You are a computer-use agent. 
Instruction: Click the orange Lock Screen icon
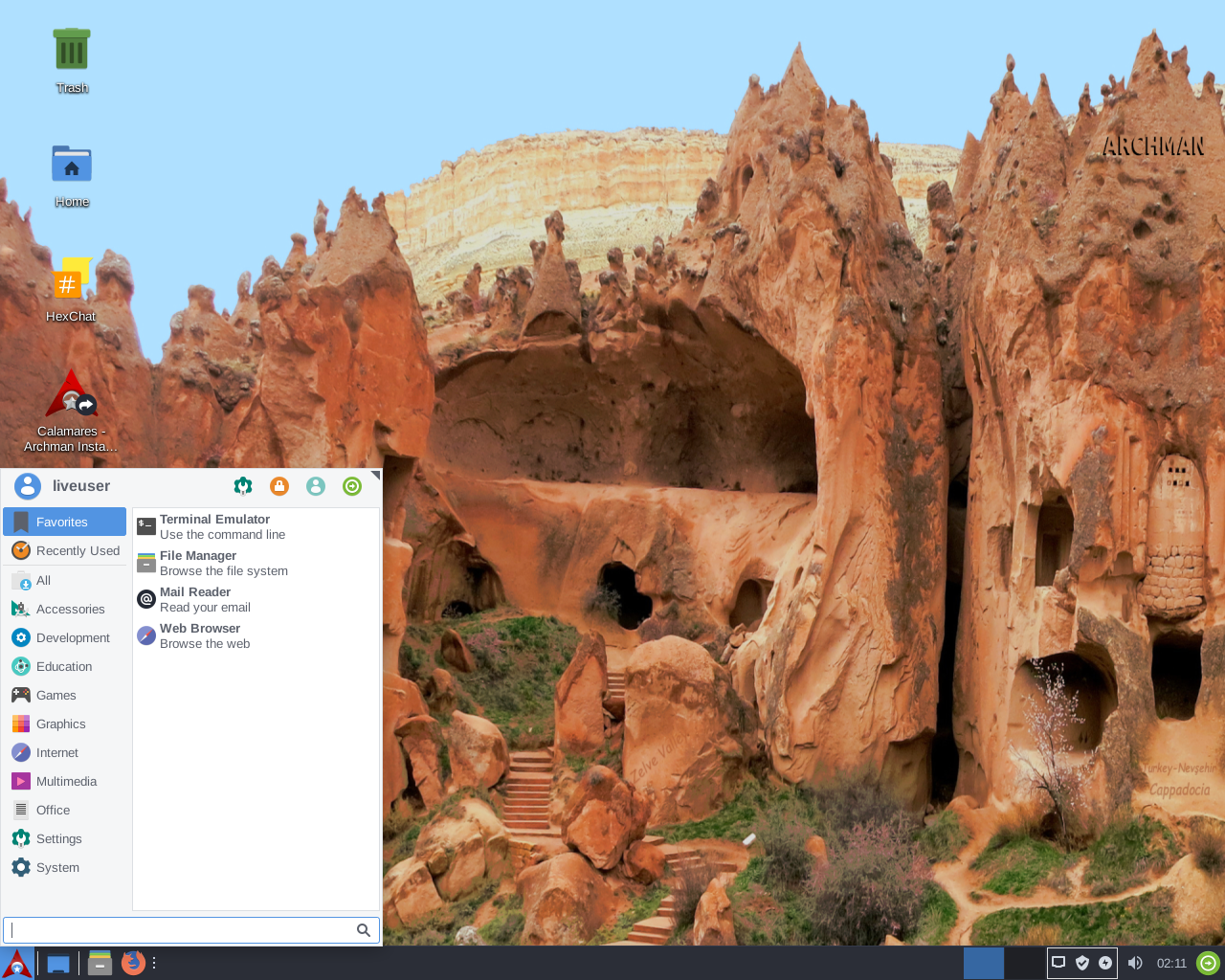[279, 486]
